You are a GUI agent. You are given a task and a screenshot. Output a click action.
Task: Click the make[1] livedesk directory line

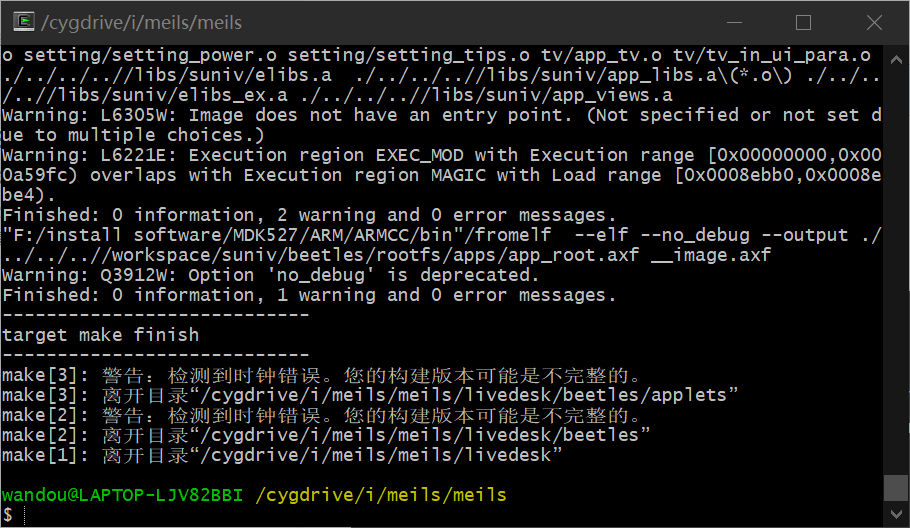click(282, 455)
